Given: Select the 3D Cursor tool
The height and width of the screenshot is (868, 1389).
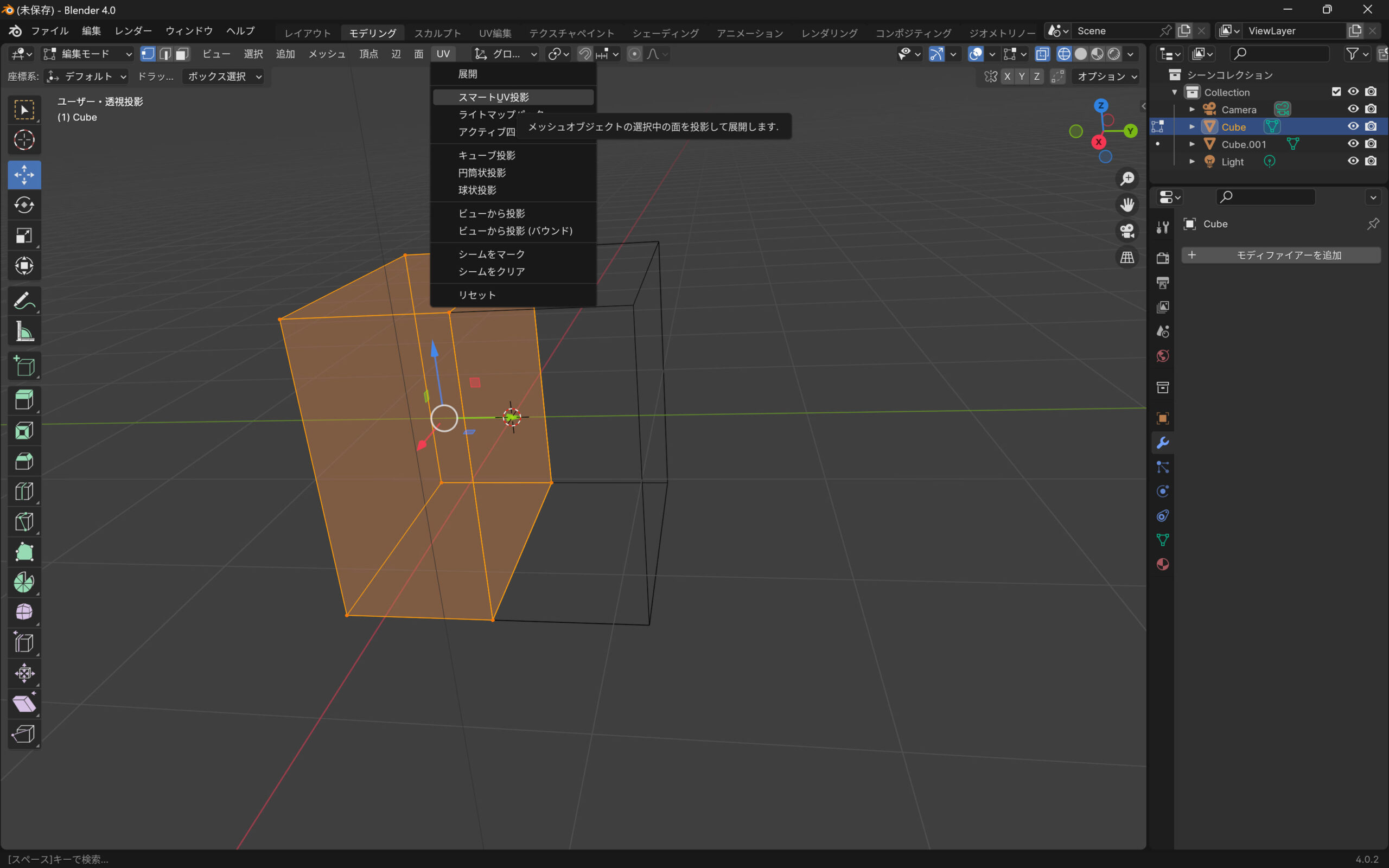Looking at the screenshot, I should pyautogui.click(x=24, y=140).
